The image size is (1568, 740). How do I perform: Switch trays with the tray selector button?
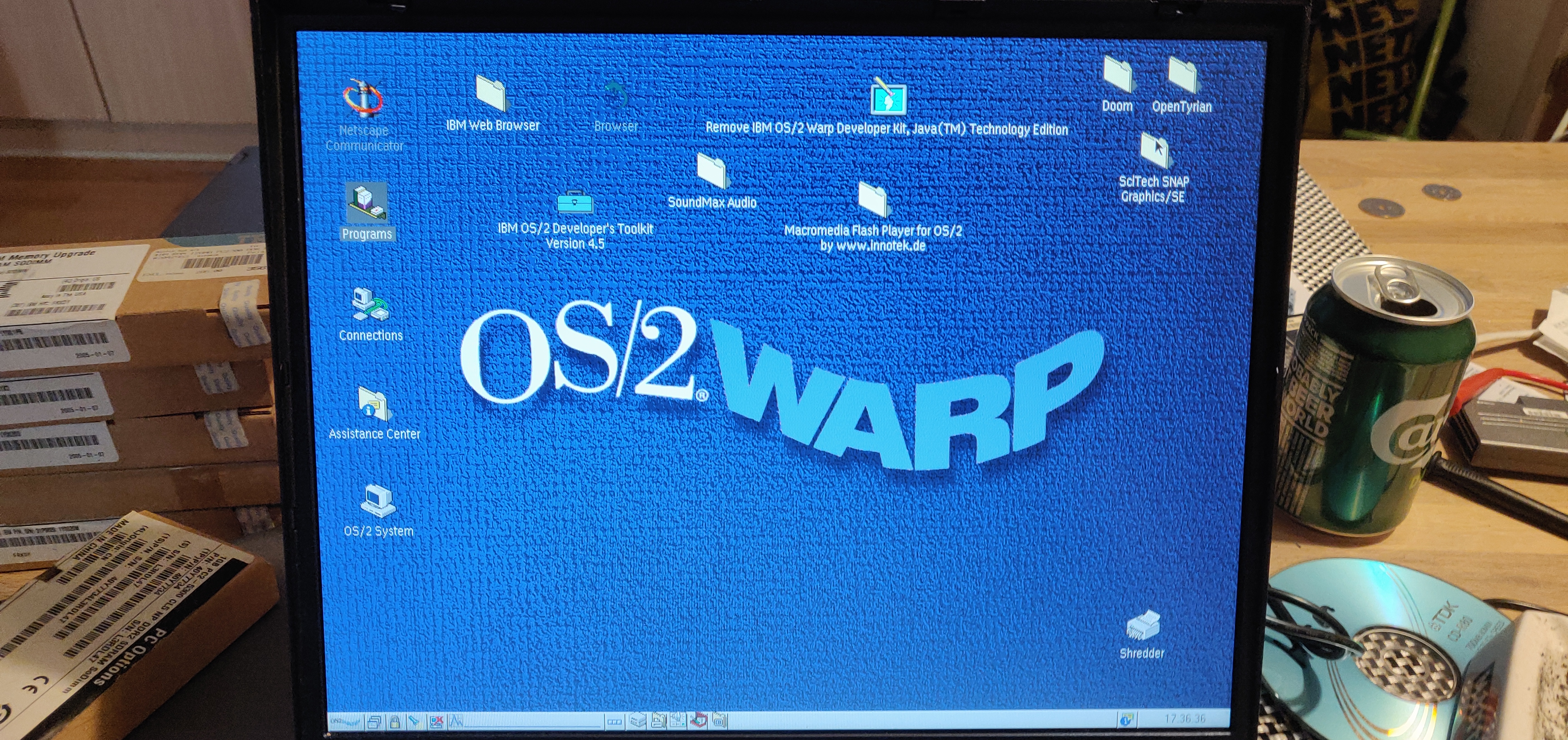[615, 722]
